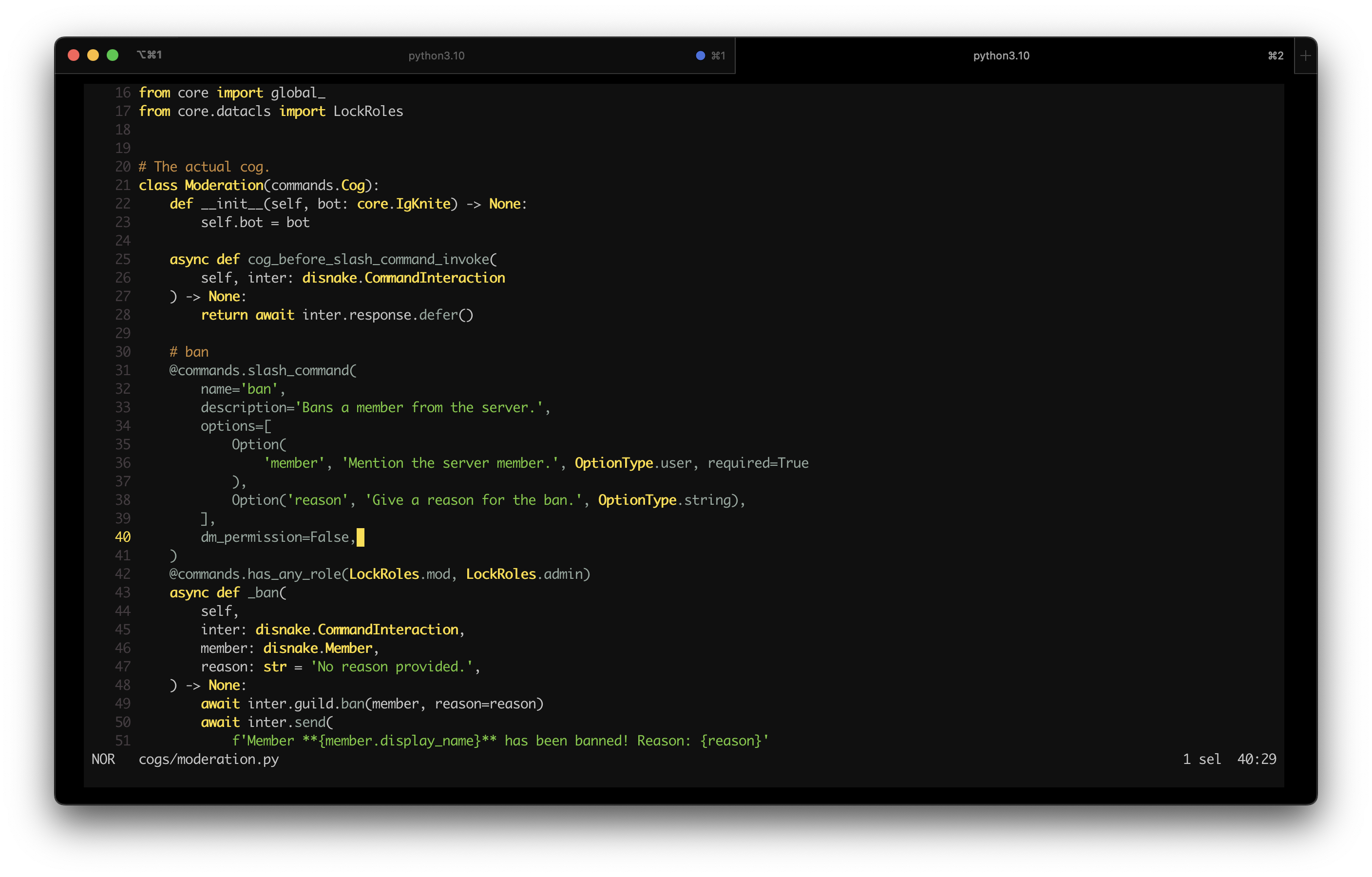Click the ⌘2 shortcut label on second tab
This screenshot has width=1372, height=877.
[x=1275, y=55]
